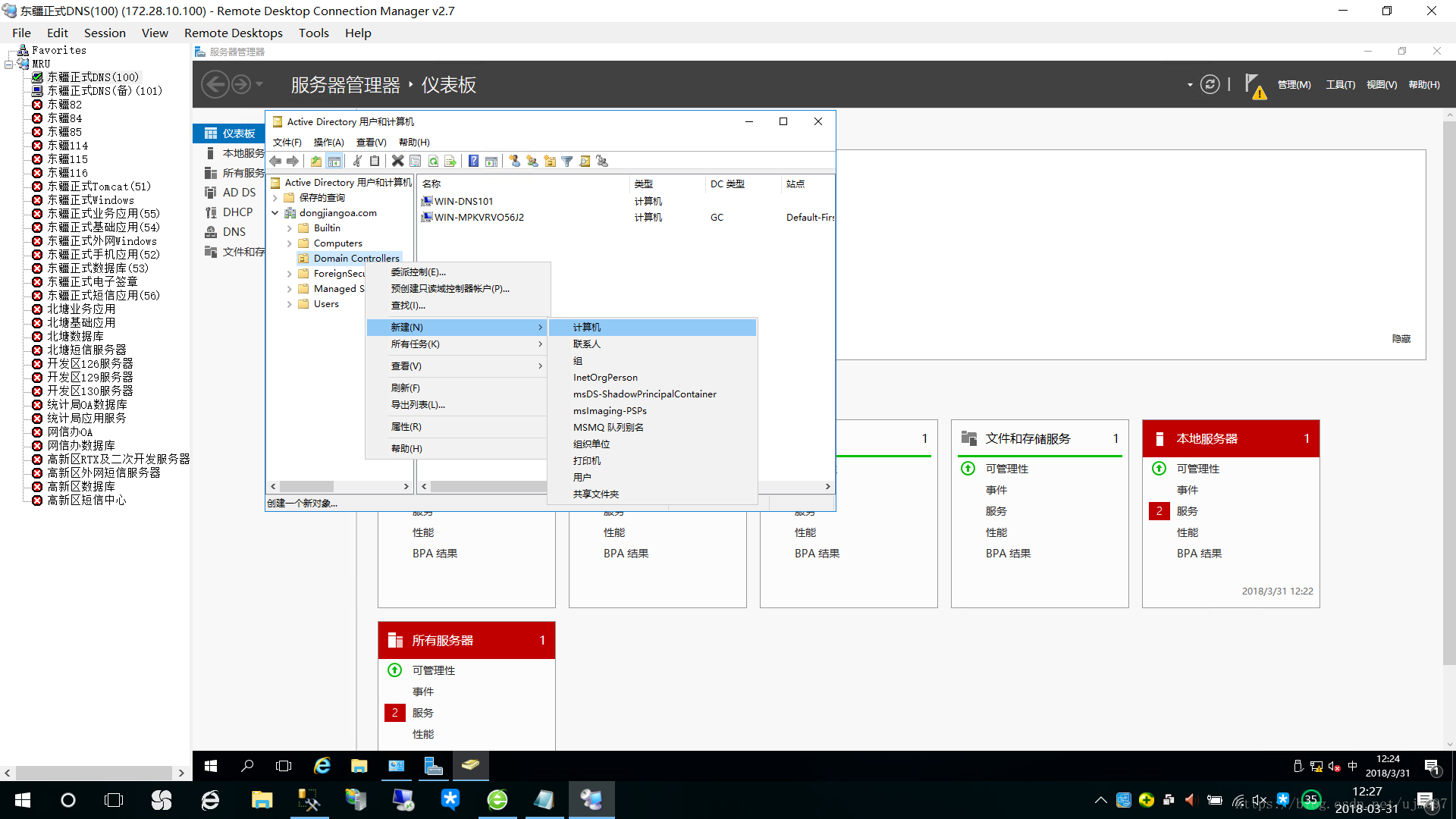The height and width of the screenshot is (819, 1456).
Task: Click the Server Manager back navigation arrow
Action: pyautogui.click(x=216, y=84)
